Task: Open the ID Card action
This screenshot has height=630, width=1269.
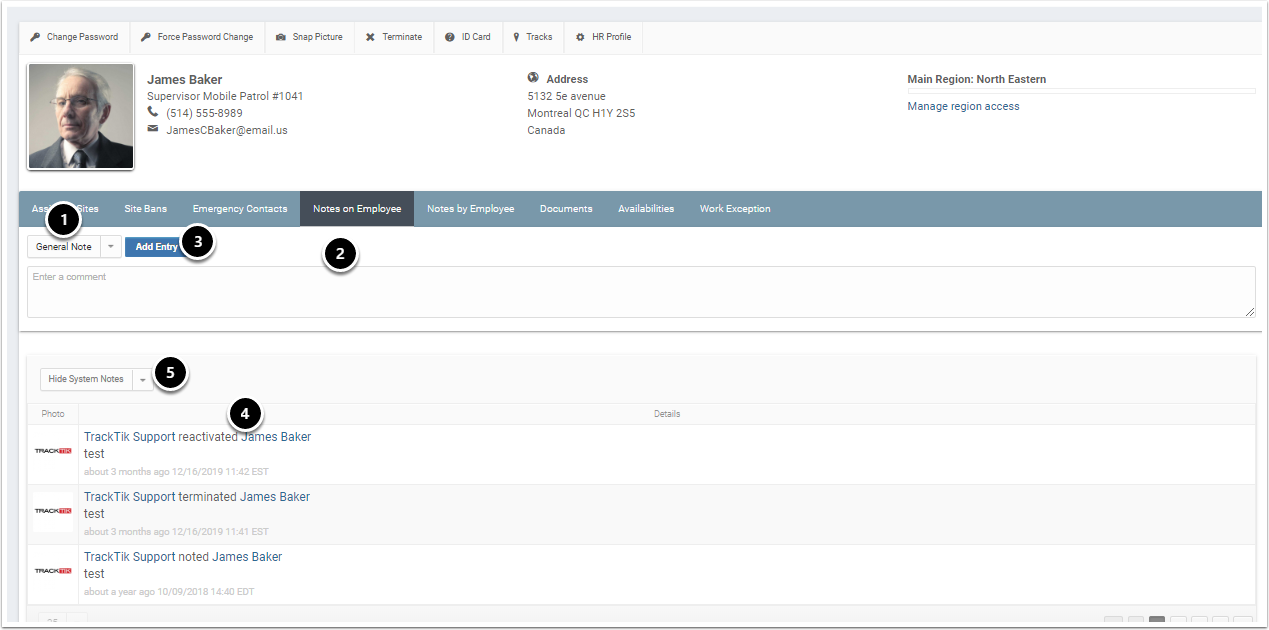Action: coord(468,37)
